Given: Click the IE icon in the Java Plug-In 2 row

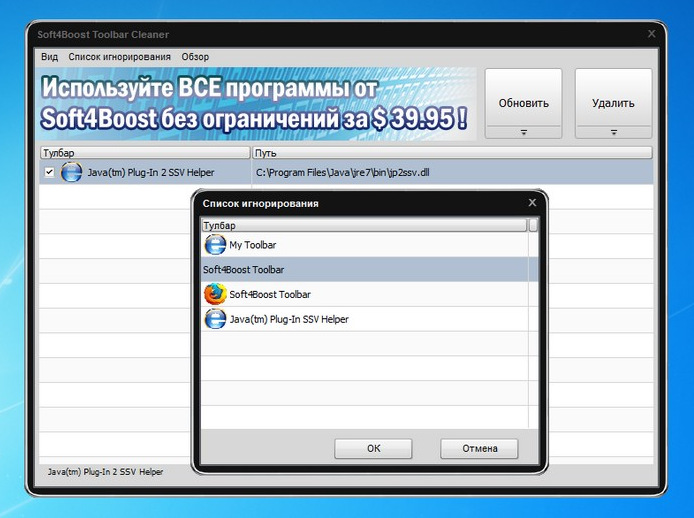Looking at the screenshot, I should 71,172.
